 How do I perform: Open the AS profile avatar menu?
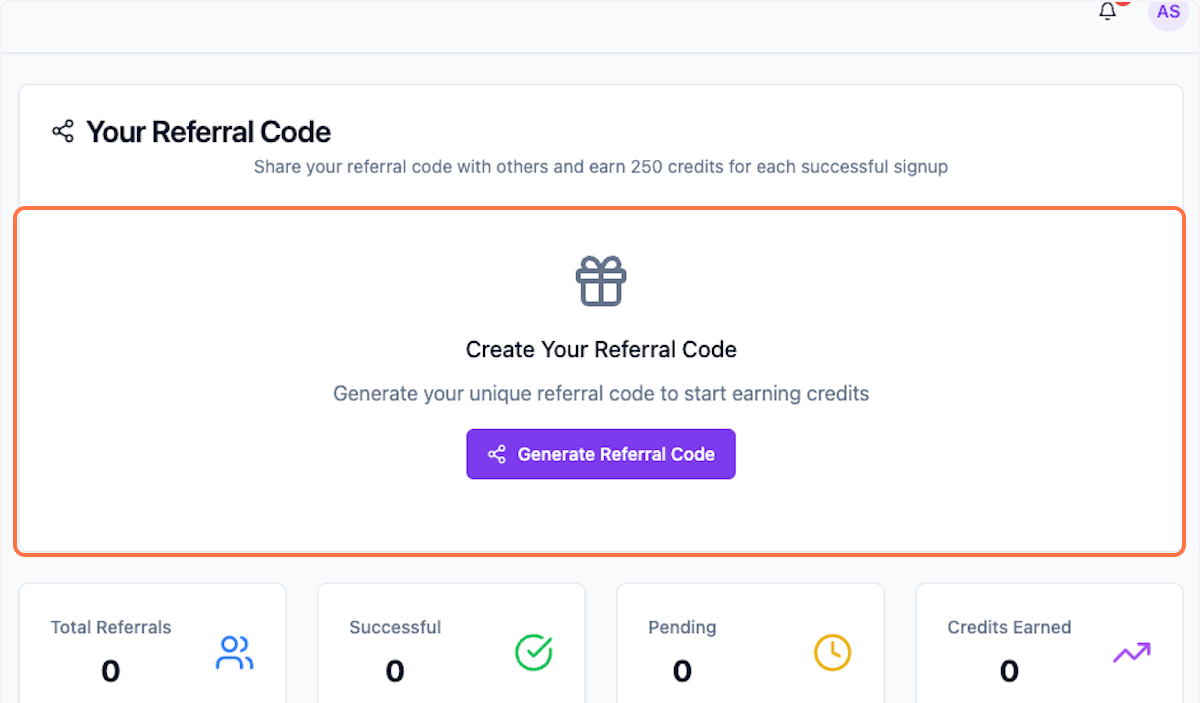(1168, 12)
